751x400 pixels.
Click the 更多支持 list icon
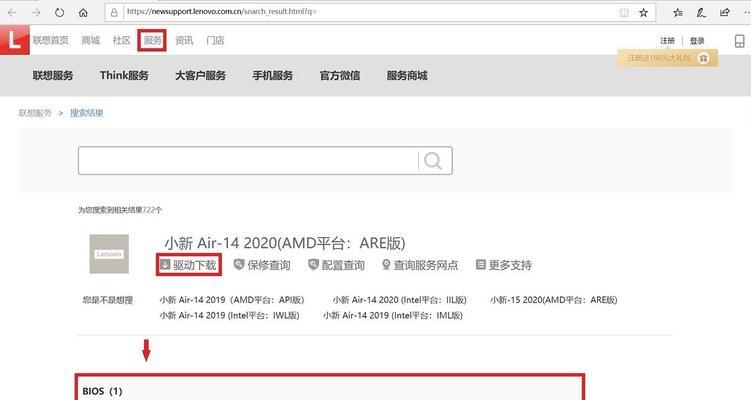point(481,264)
